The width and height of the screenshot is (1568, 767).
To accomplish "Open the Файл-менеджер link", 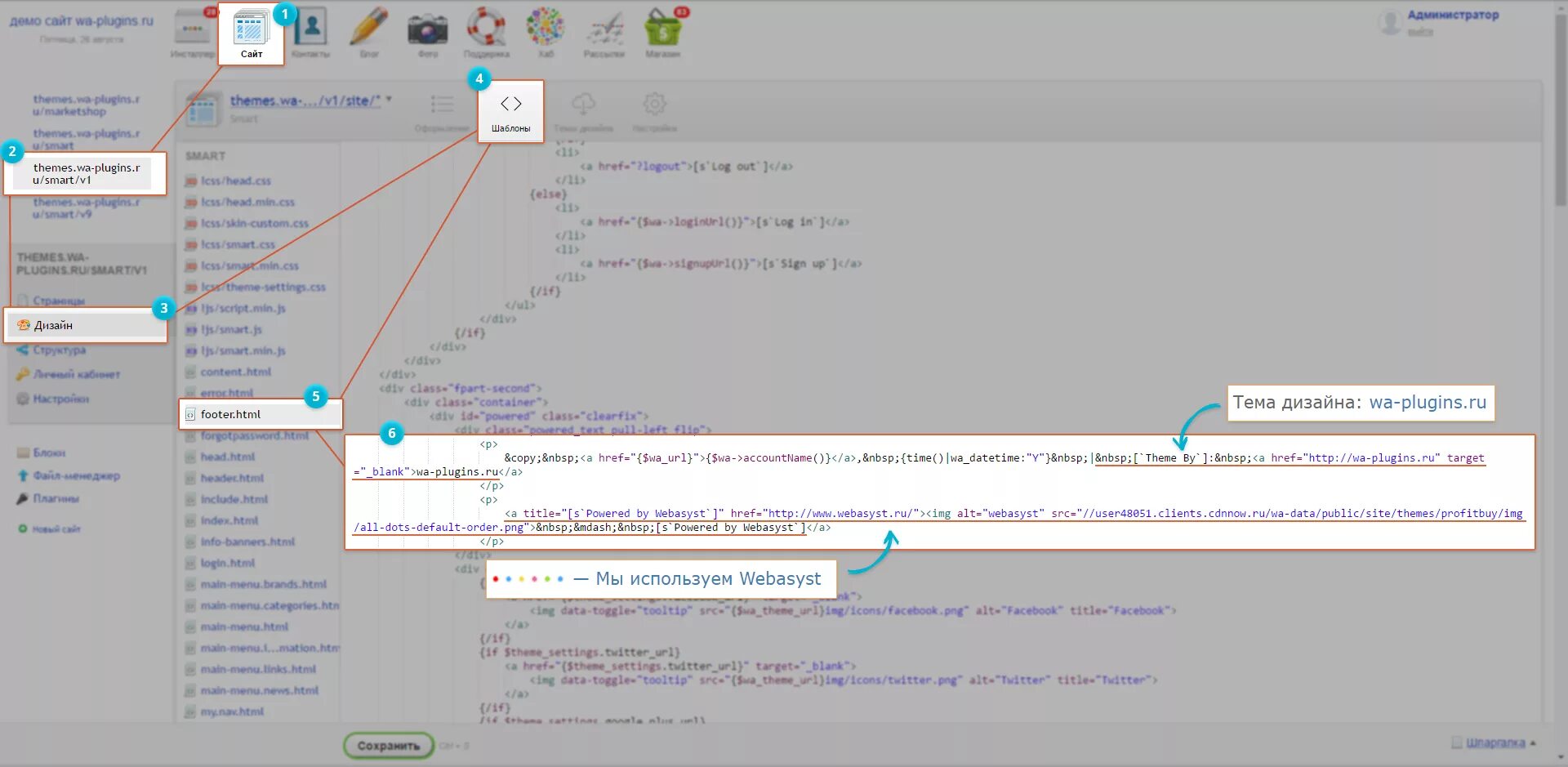I will [77, 475].
